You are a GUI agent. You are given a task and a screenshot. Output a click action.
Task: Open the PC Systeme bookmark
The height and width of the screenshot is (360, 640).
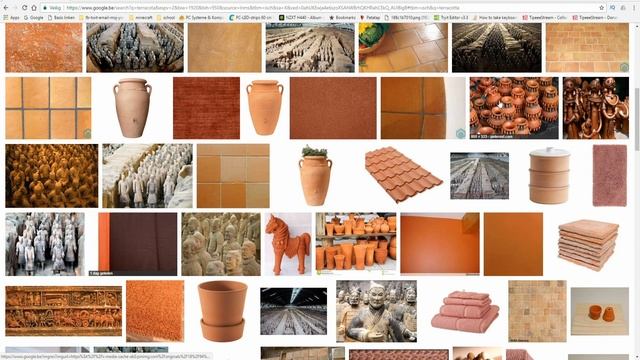tap(201, 18)
